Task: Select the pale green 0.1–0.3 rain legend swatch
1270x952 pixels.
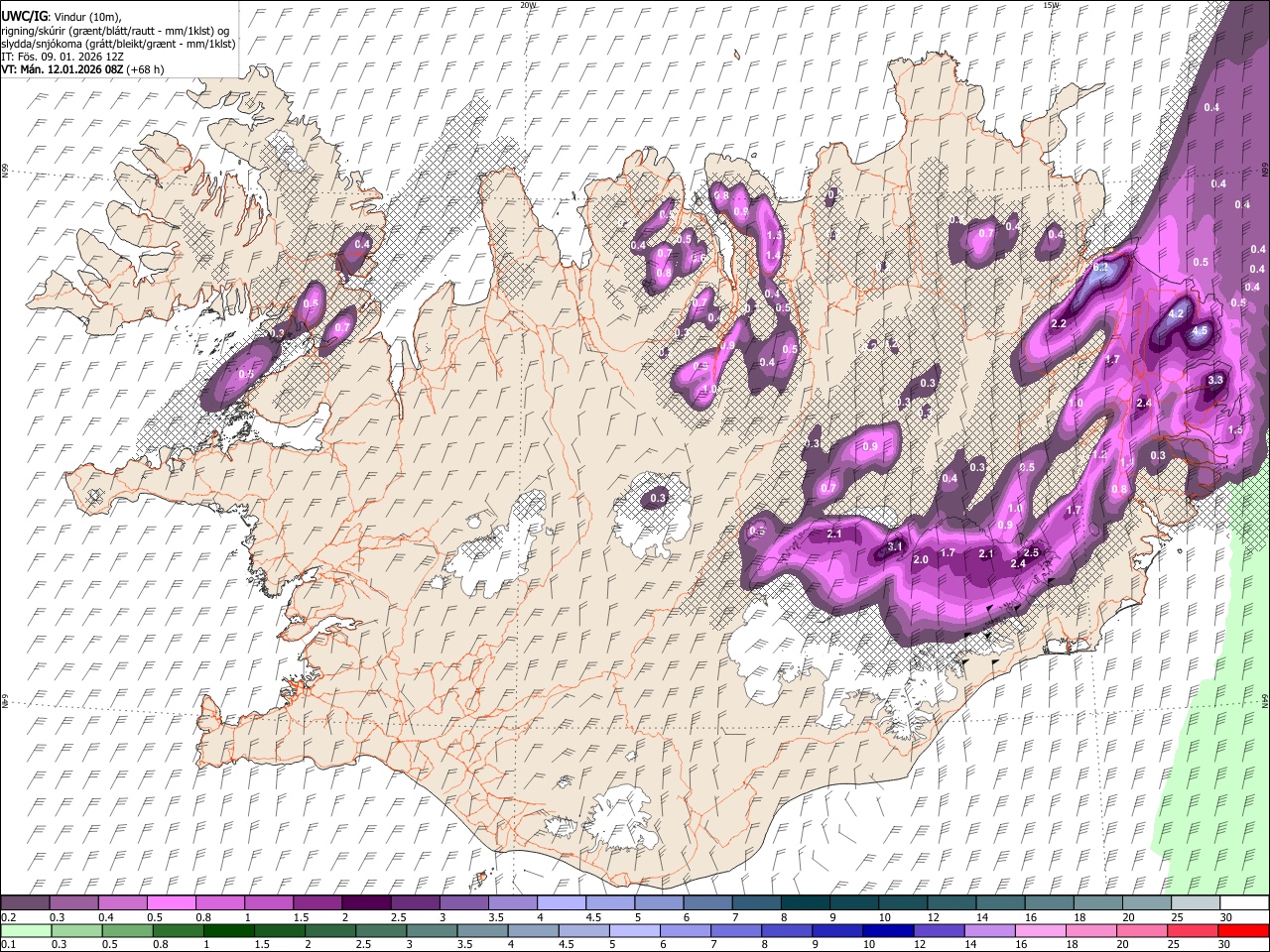Action: click(25, 931)
